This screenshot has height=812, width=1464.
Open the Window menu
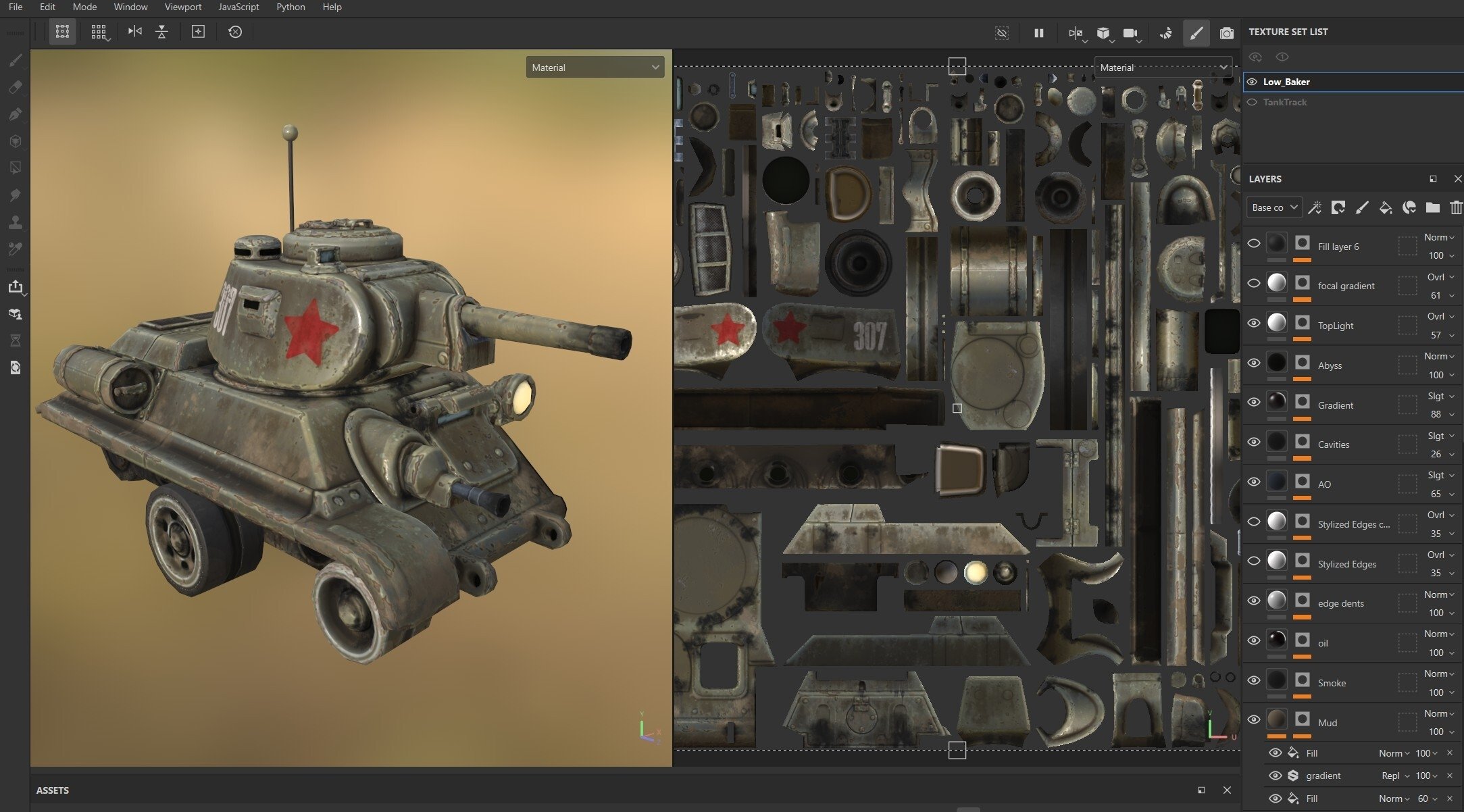130,7
